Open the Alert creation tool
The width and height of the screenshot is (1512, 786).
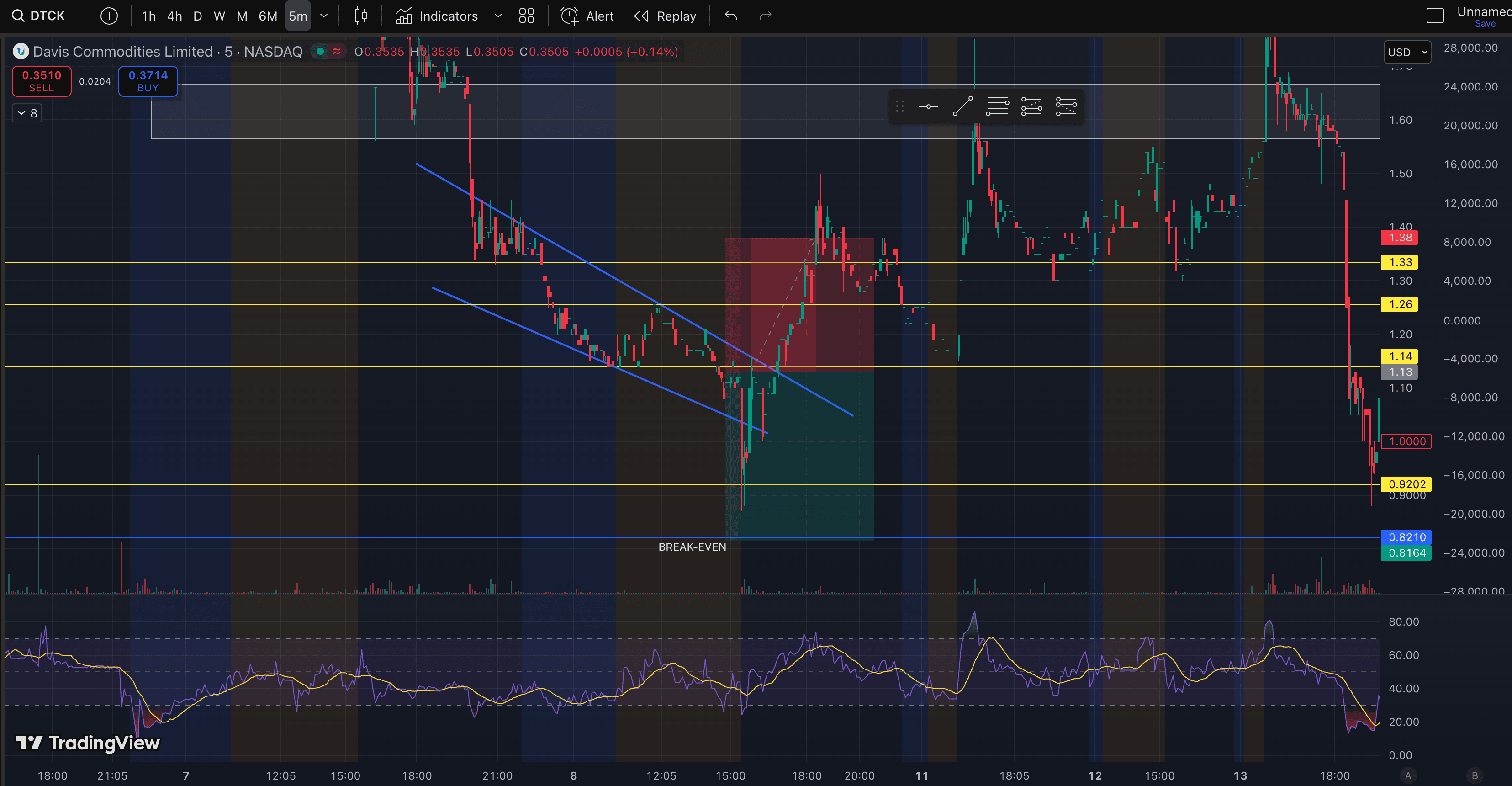587,16
